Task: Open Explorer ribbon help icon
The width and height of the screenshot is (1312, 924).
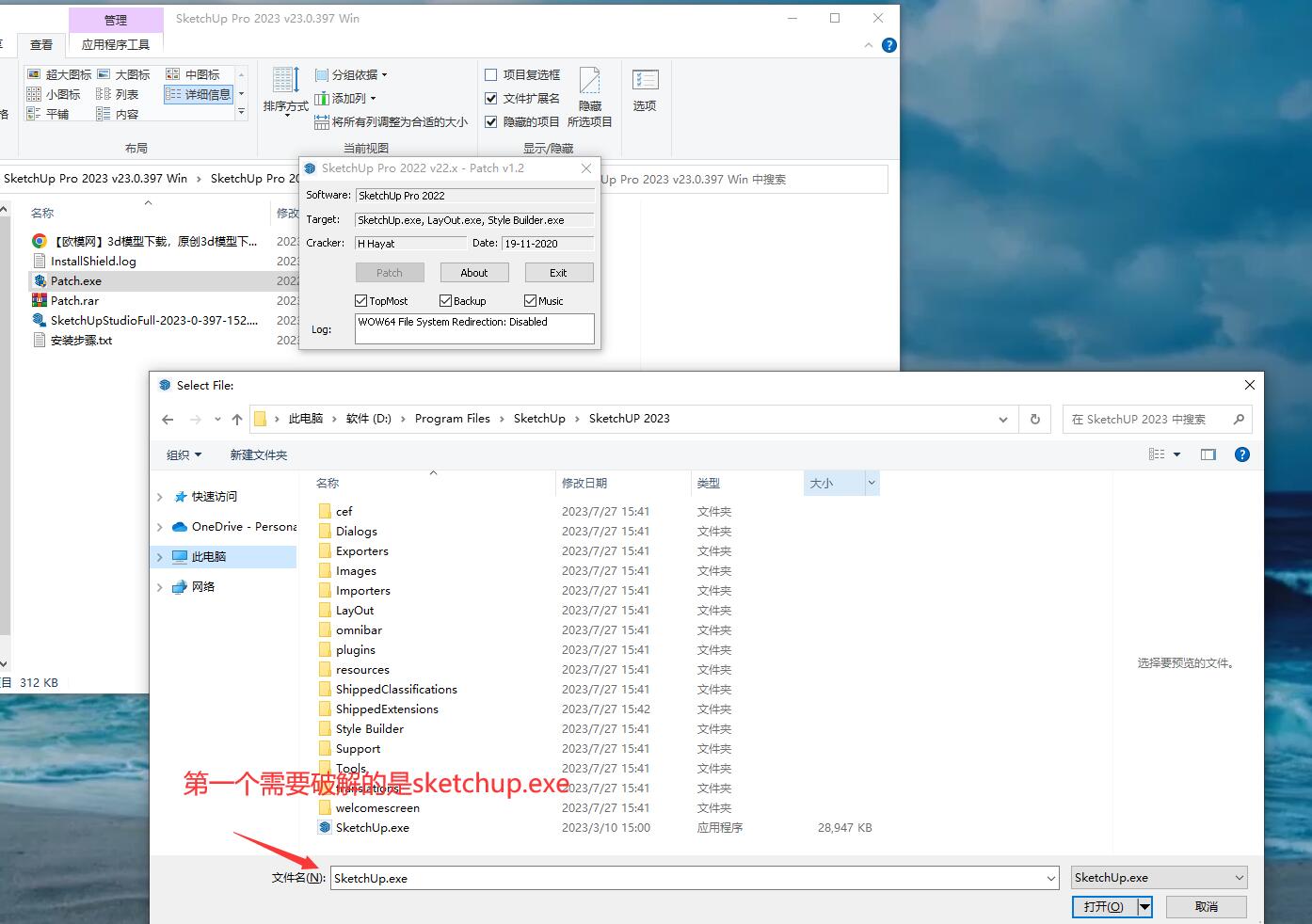Action: click(x=888, y=45)
